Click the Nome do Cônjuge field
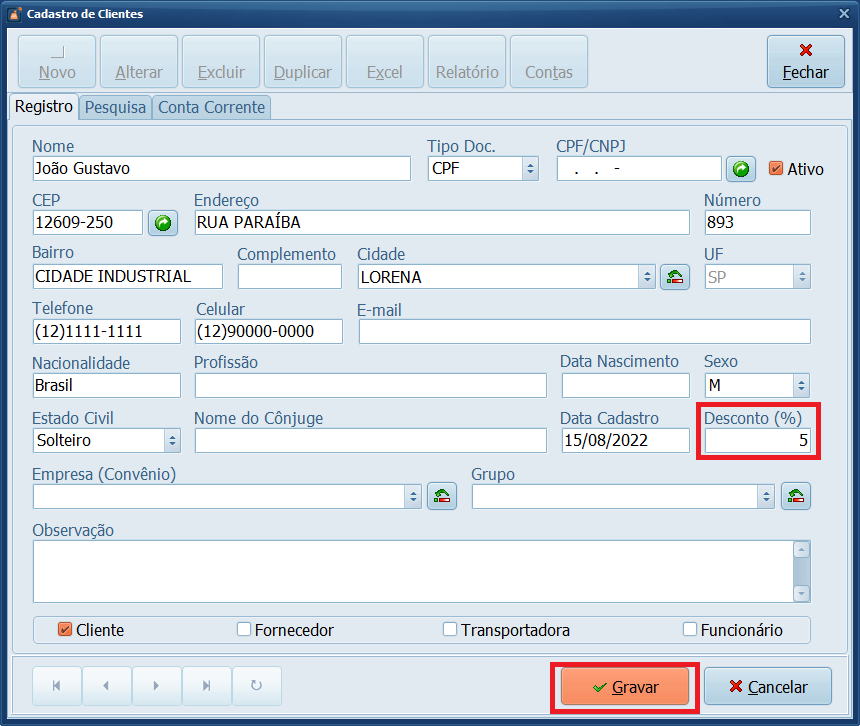The height and width of the screenshot is (726, 860). click(x=371, y=440)
